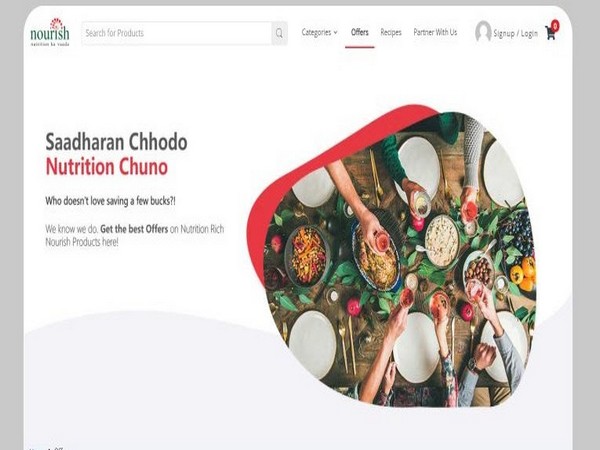Click the red cart count badge
Viewport: 600px width, 450px height.
[555, 26]
